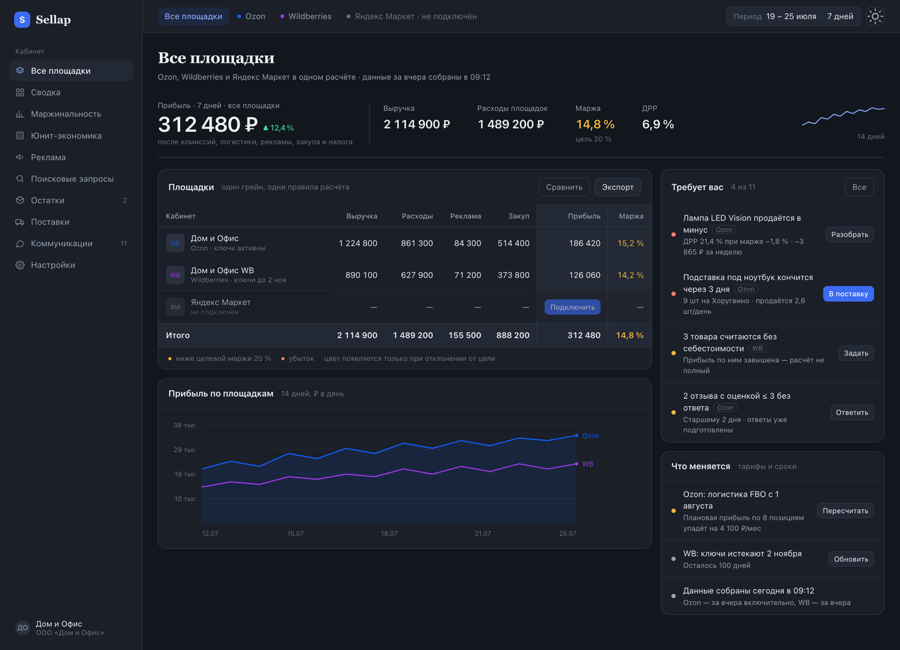Click the ЯМ badge of Яндекс Маркет
Viewport: 900px width, 650px height.
(x=175, y=307)
